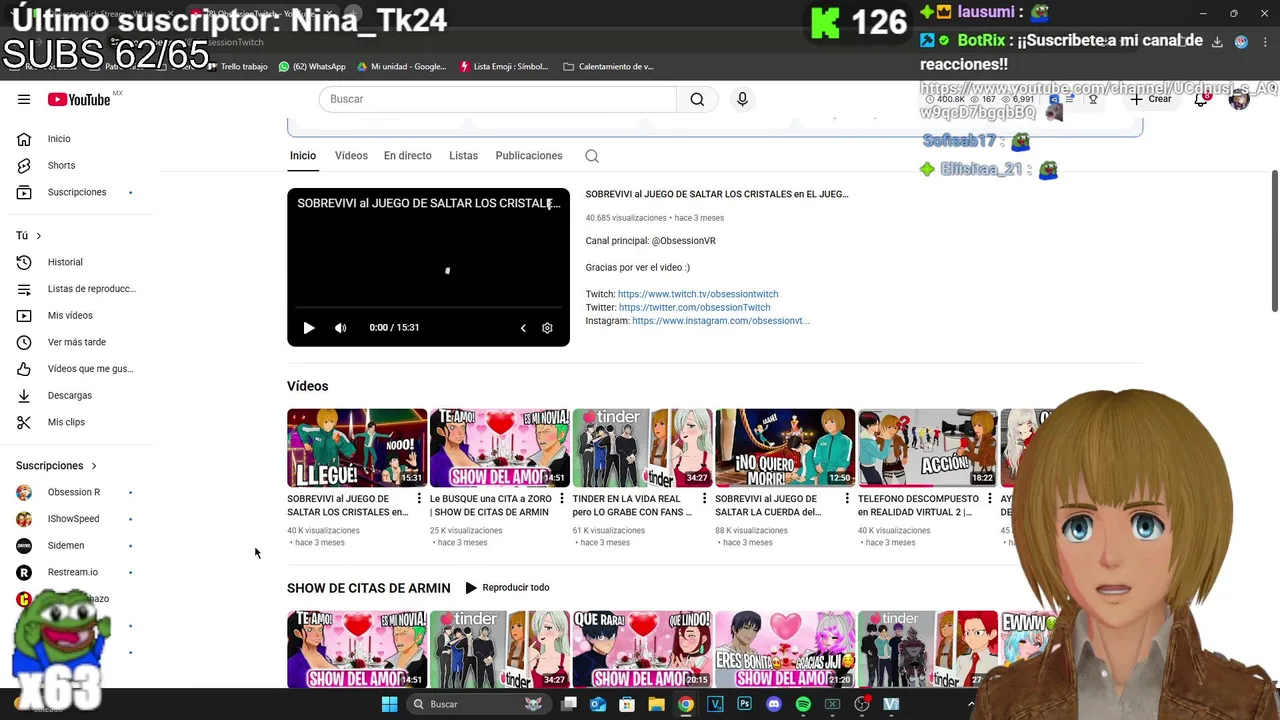Image resolution: width=1280 pixels, height=720 pixels.
Task: Open options menu for ZORO cita video
Action: point(562,499)
